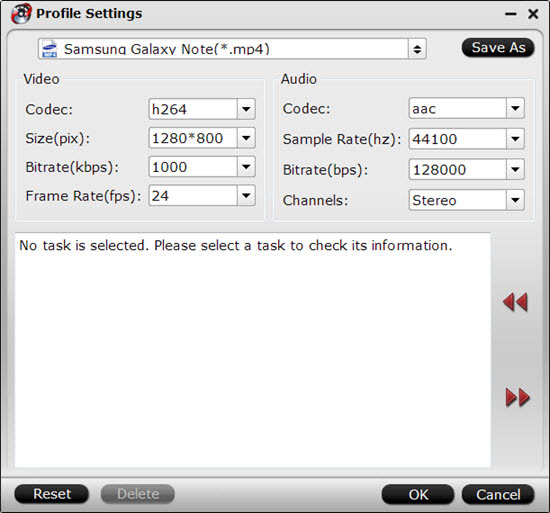Click the red double-left arrow icon
The height and width of the screenshot is (513, 550).
point(515,302)
